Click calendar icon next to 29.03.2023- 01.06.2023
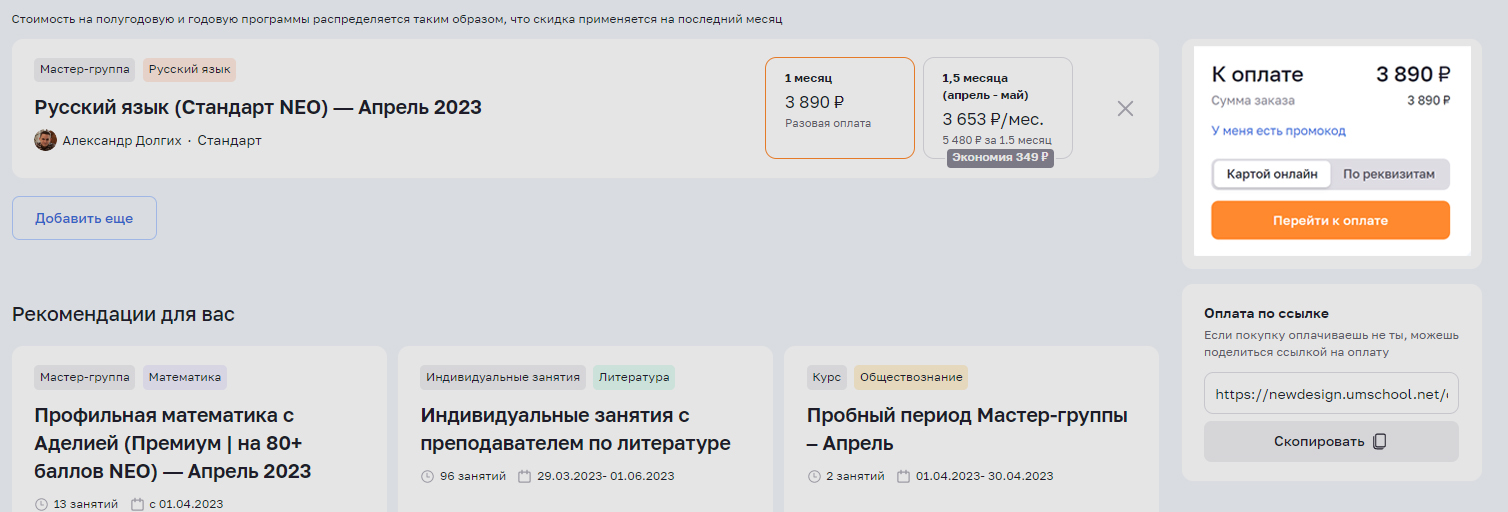 [x=524, y=476]
